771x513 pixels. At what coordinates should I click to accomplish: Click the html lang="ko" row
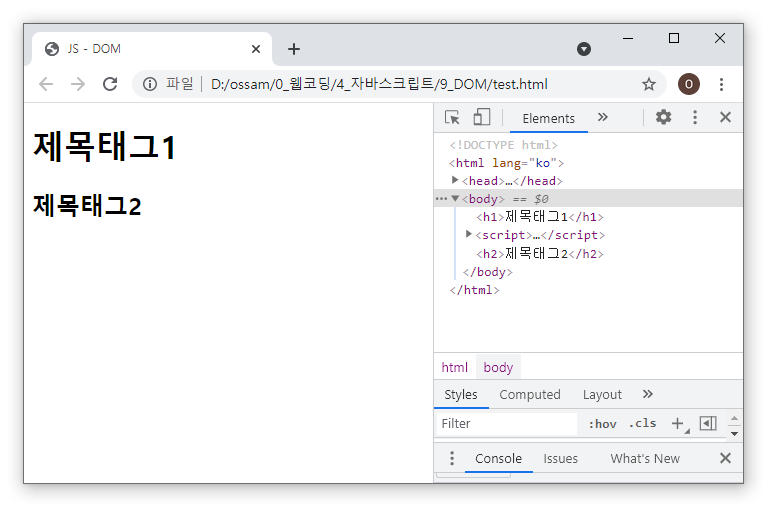(506, 162)
